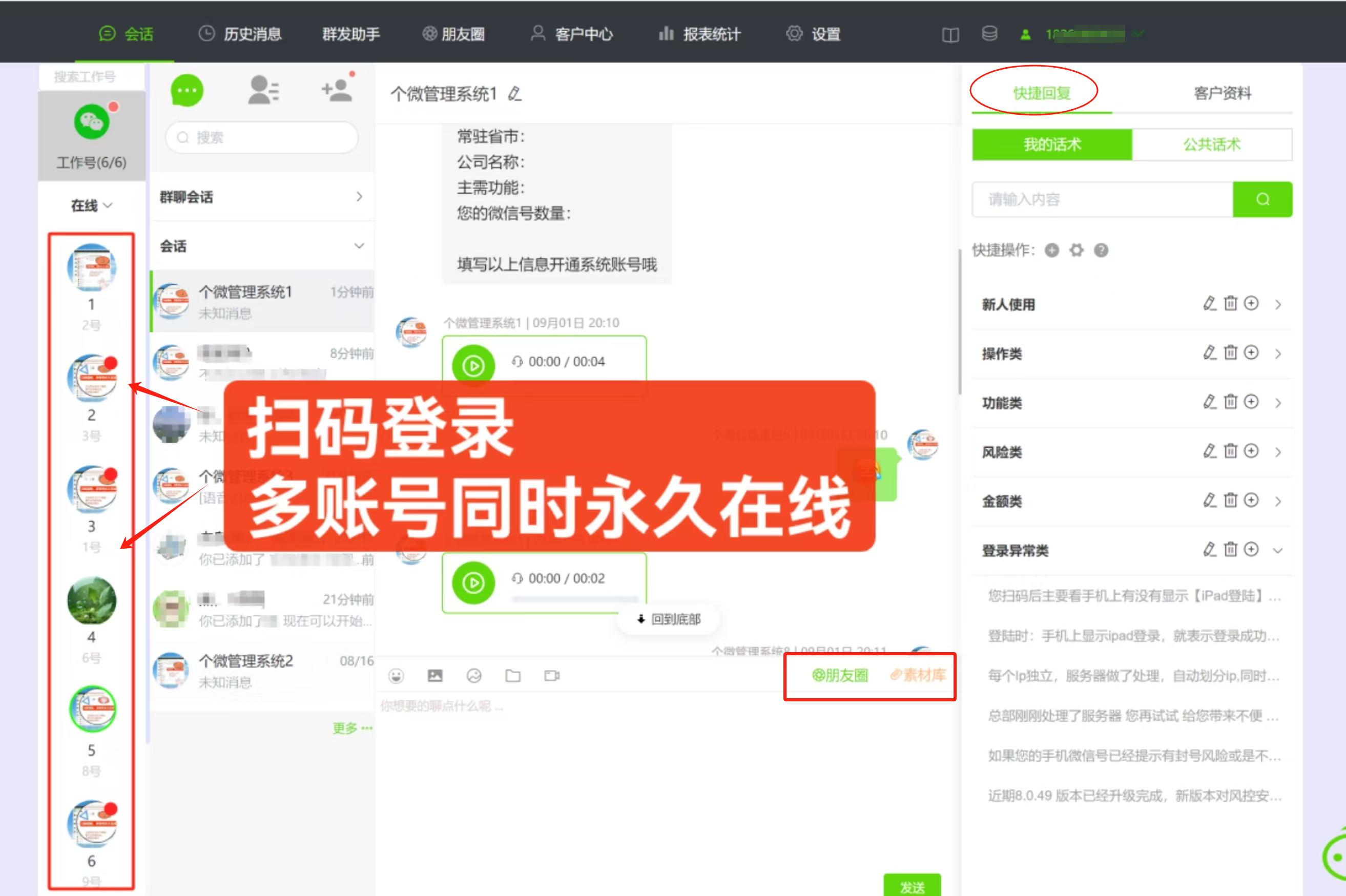Open the add friend icon with red dot
This screenshot has width=1346, height=896.
click(x=337, y=90)
